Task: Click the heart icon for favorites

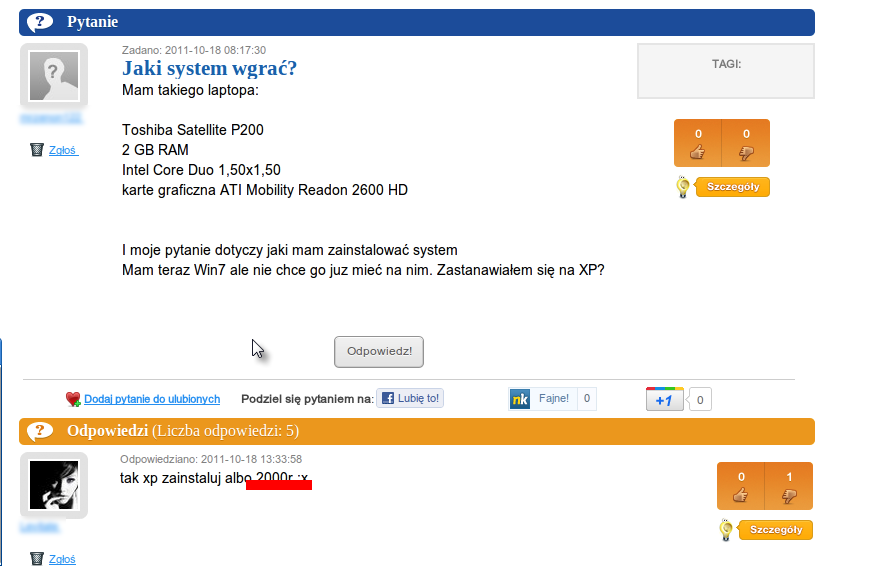Action: (x=73, y=399)
